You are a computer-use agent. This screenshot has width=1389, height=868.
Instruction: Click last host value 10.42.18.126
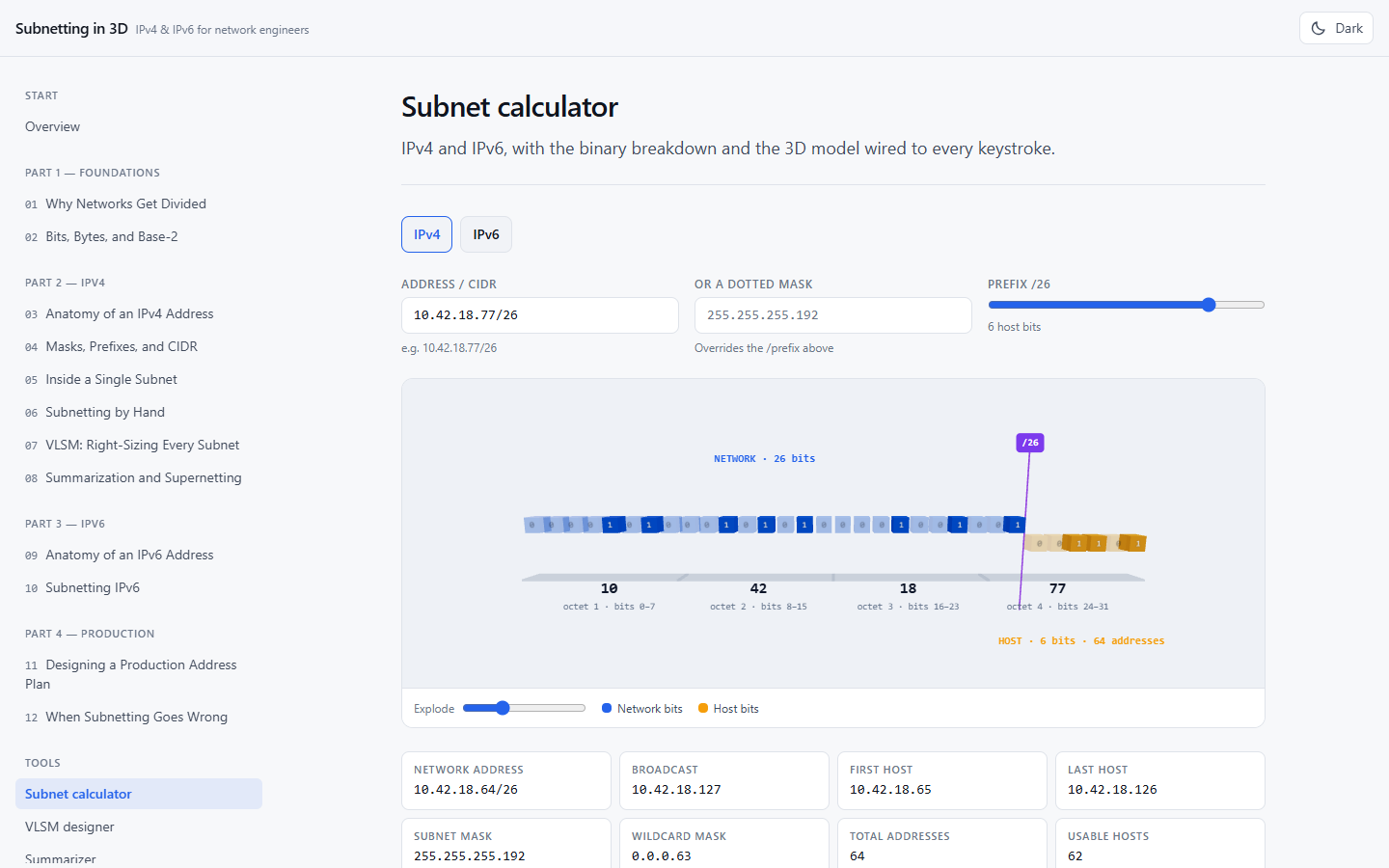click(1112, 789)
